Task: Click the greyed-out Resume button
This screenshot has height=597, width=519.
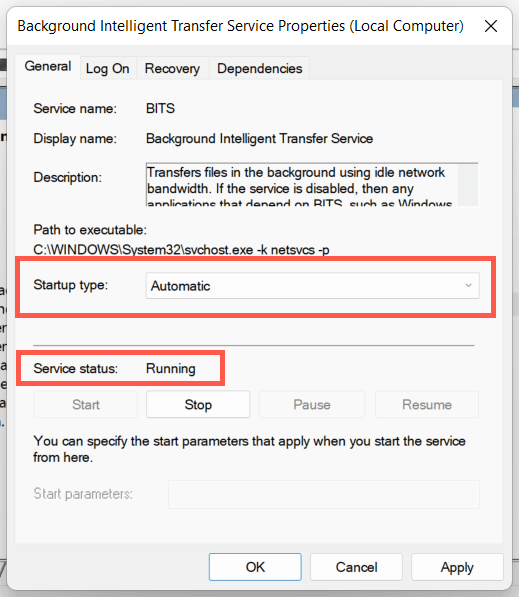Action: (x=427, y=404)
